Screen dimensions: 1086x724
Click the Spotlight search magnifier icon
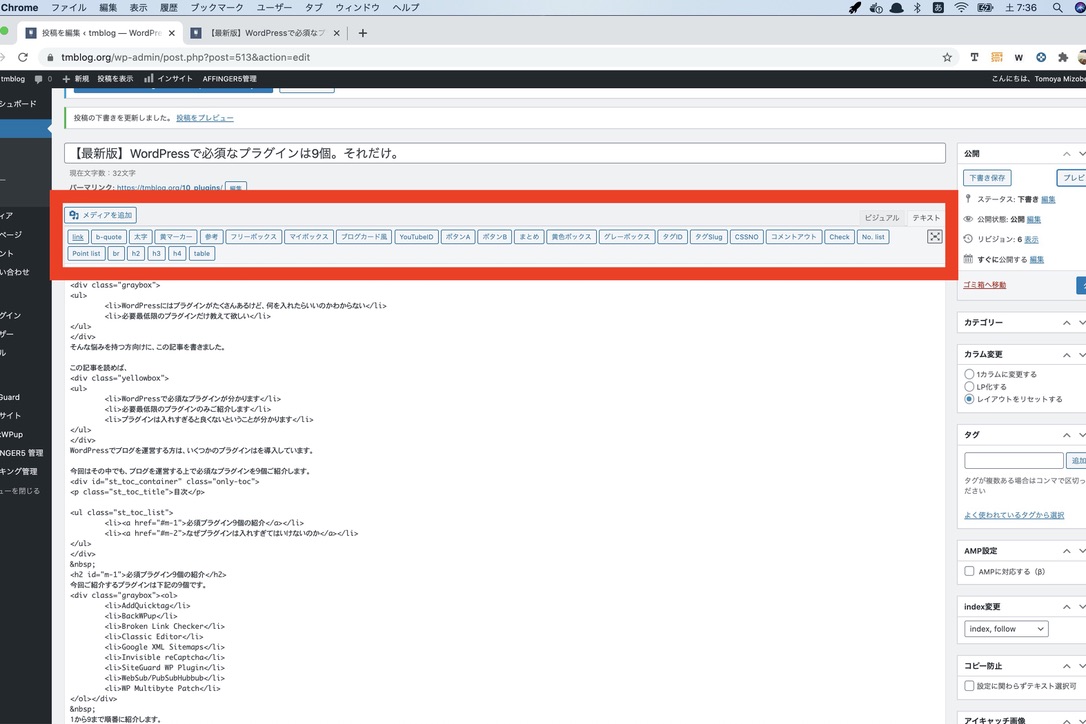click(1057, 8)
